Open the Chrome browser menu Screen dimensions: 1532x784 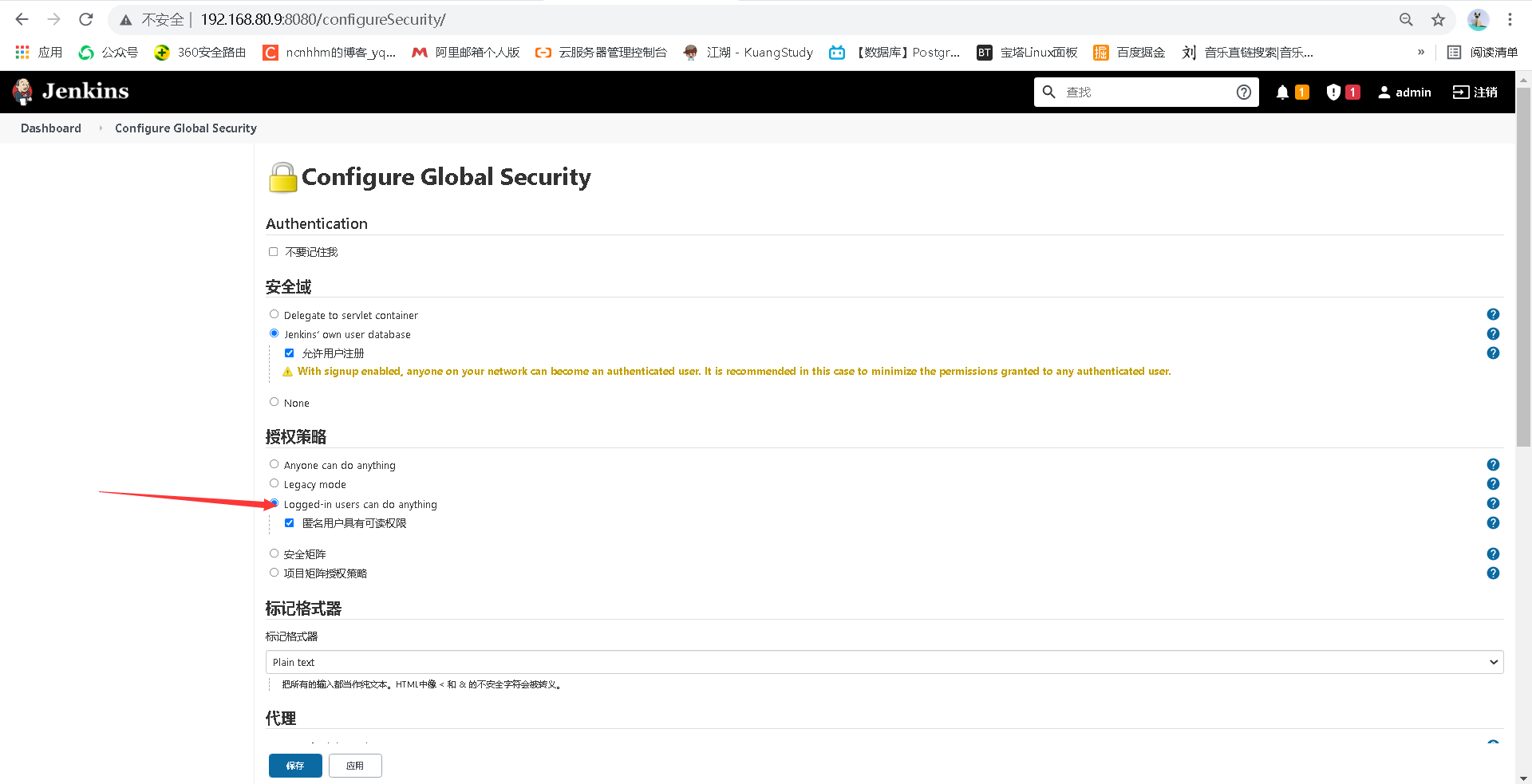pyautogui.click(x=1510, y=19)
